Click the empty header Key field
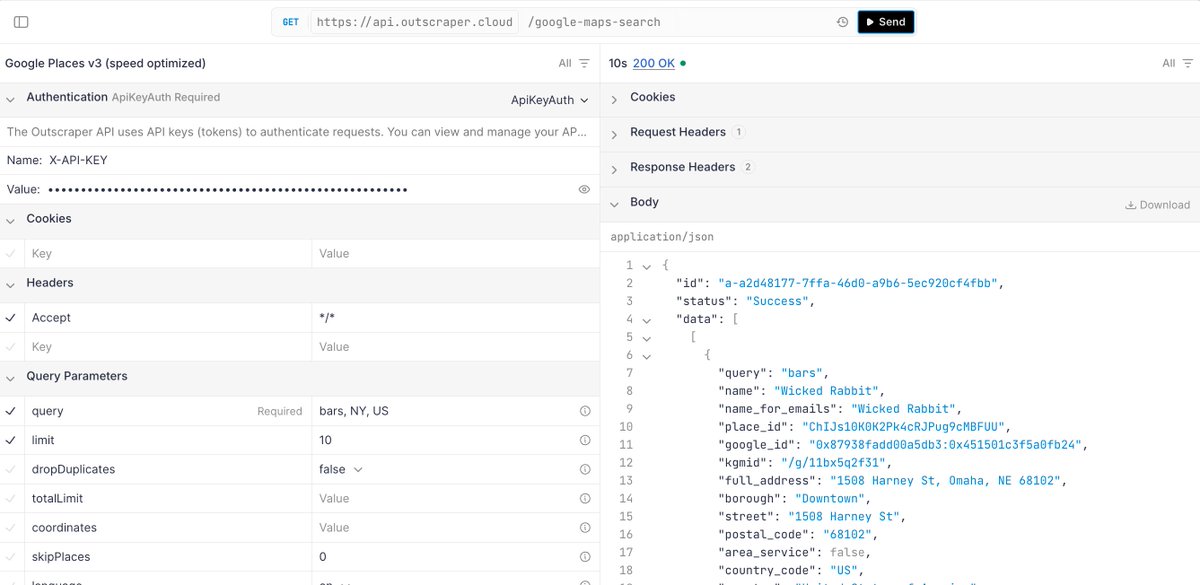The width and height of the screenshot is (1200, 585). (x=168, y=347)
